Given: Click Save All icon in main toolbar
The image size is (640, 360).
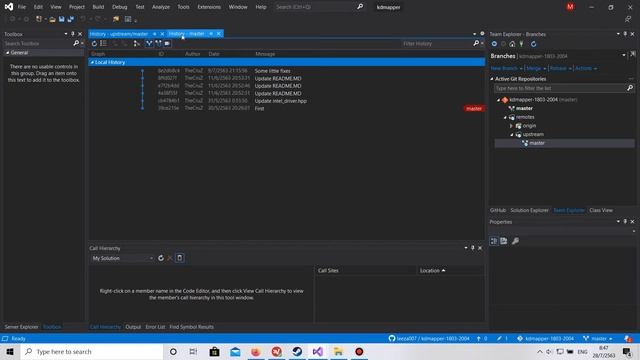Looking at the screenshot, I should [71, 19].
